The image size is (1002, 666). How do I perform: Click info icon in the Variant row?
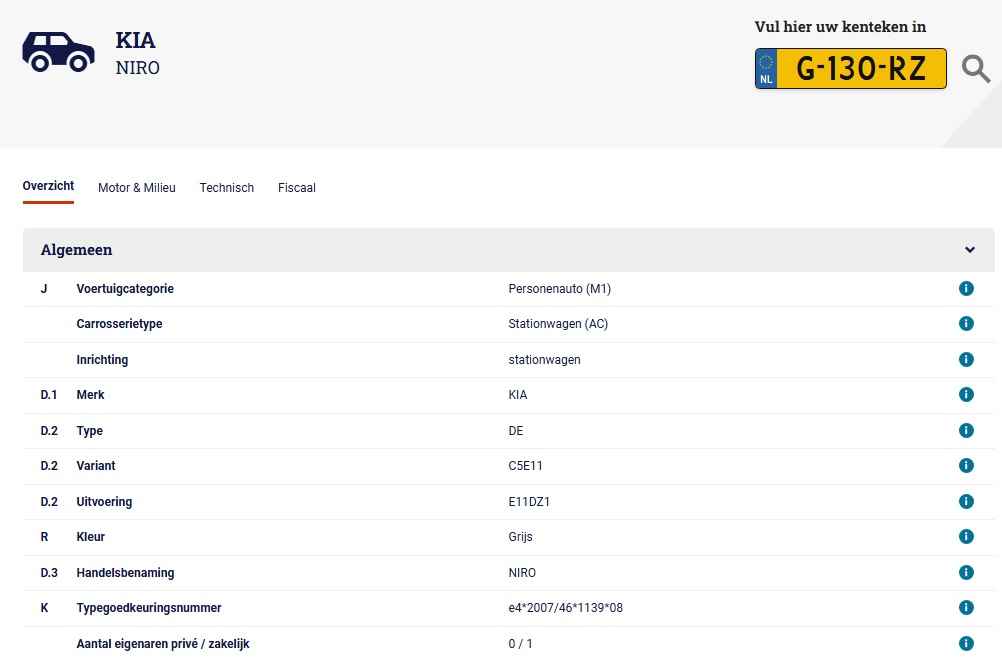(966, 465)
